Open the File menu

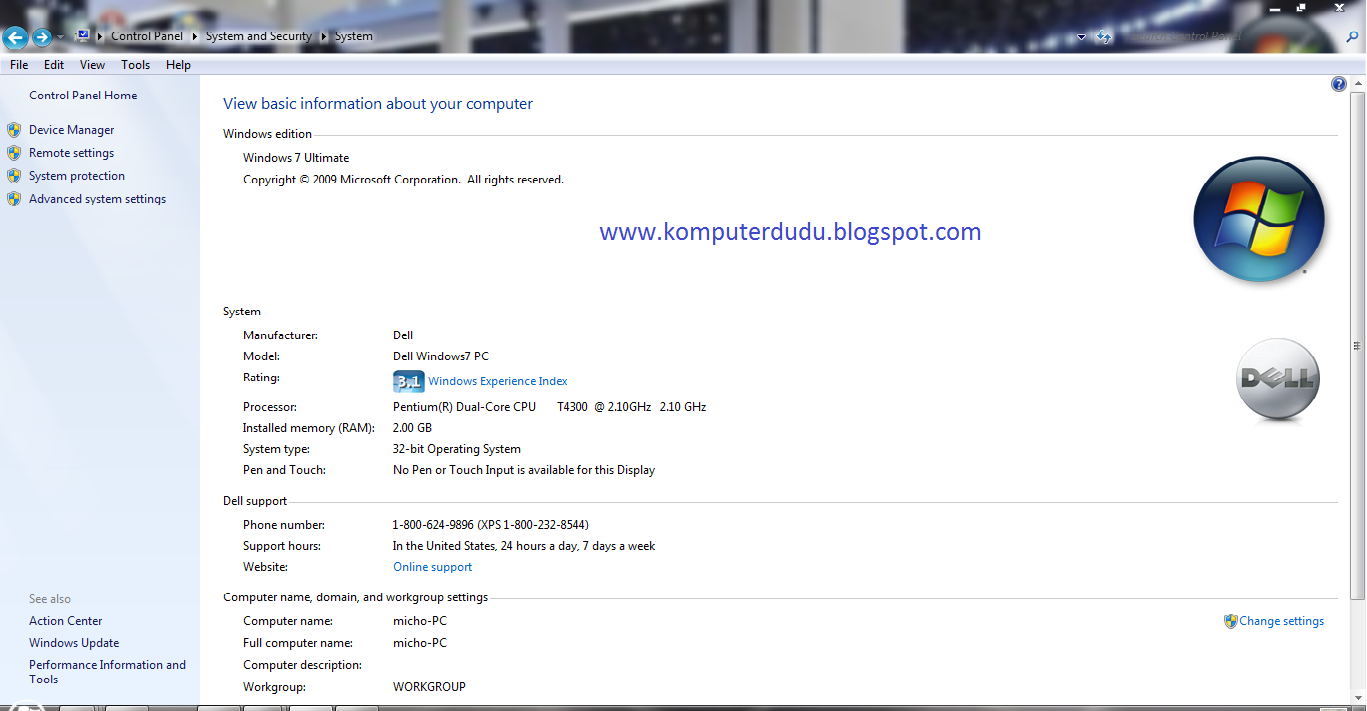tap(19, 65)
